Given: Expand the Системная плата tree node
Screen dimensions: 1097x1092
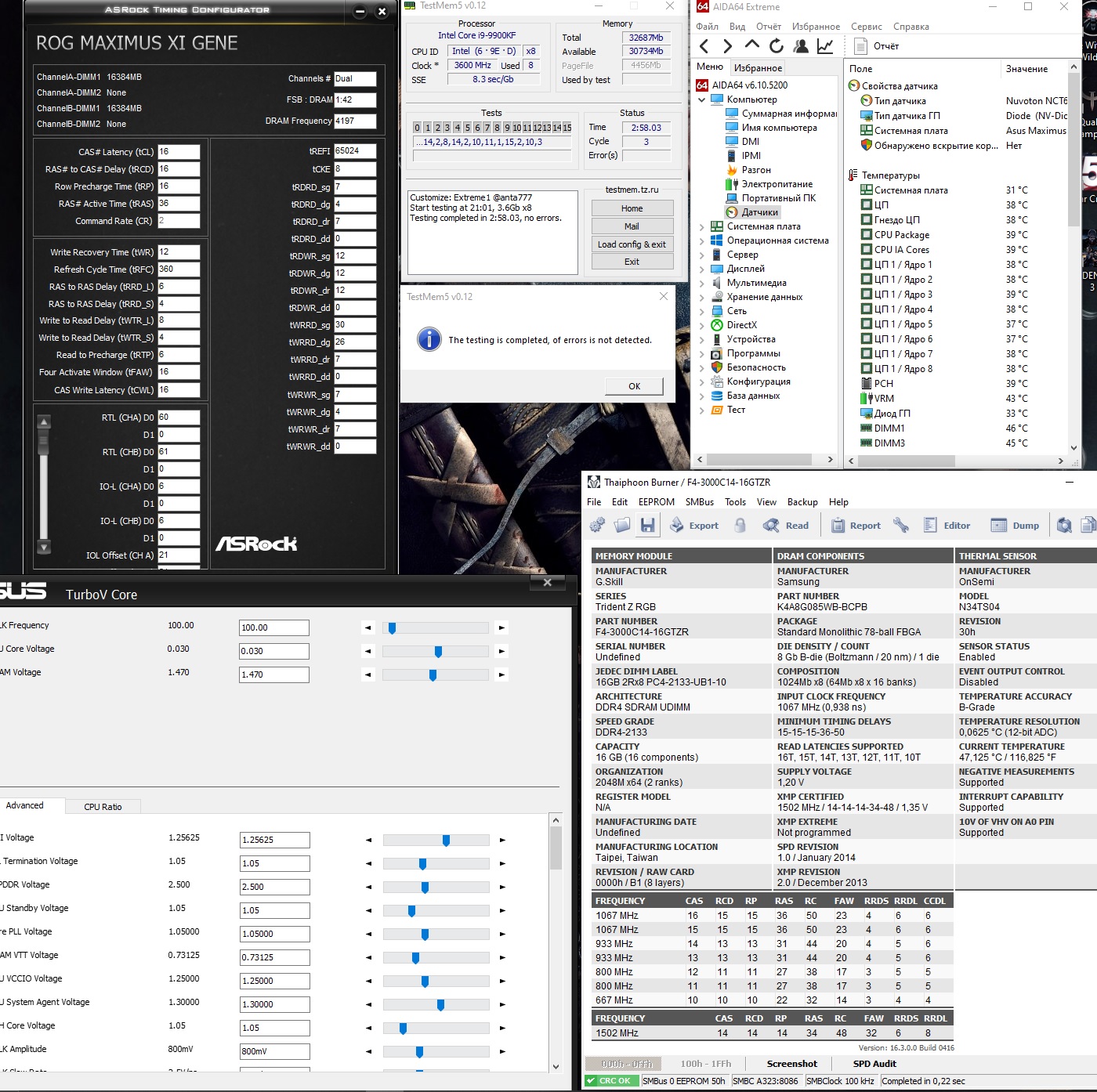Looking at the screenshot, I should [701, 226].
